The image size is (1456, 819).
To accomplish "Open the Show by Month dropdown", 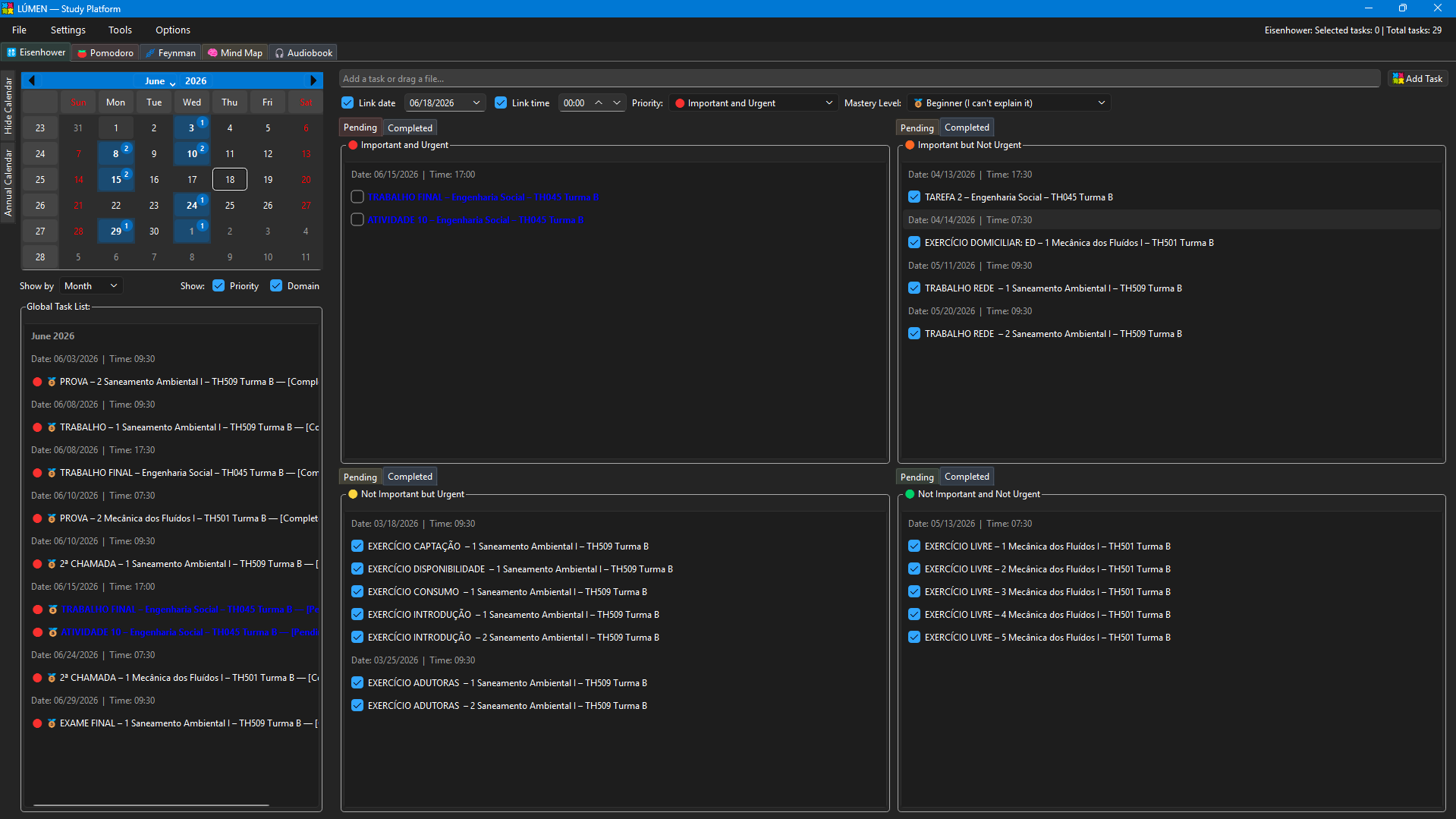I will pyautogui.click(x=91, y=286).
